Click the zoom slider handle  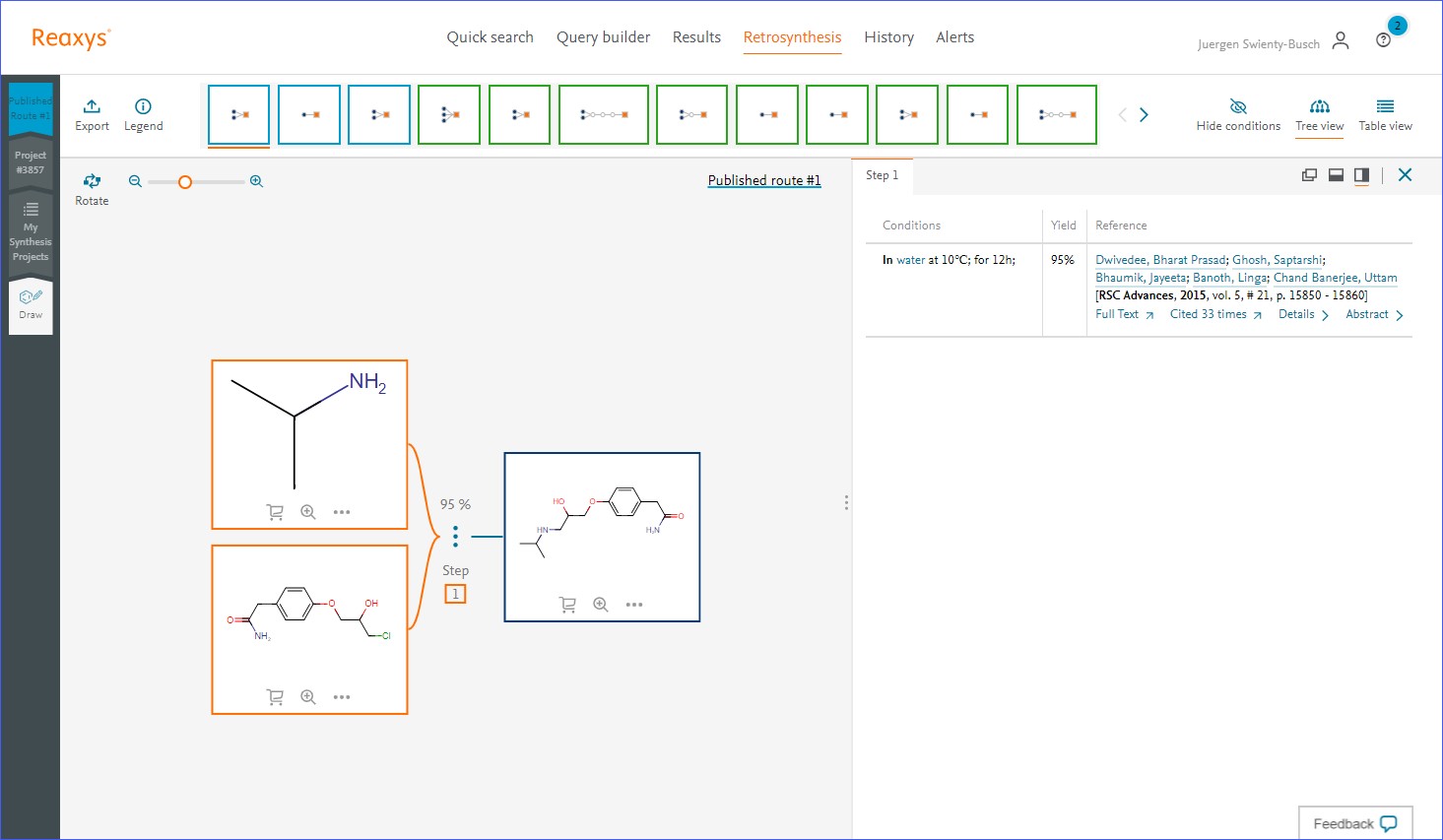click(x=184, y=182)
